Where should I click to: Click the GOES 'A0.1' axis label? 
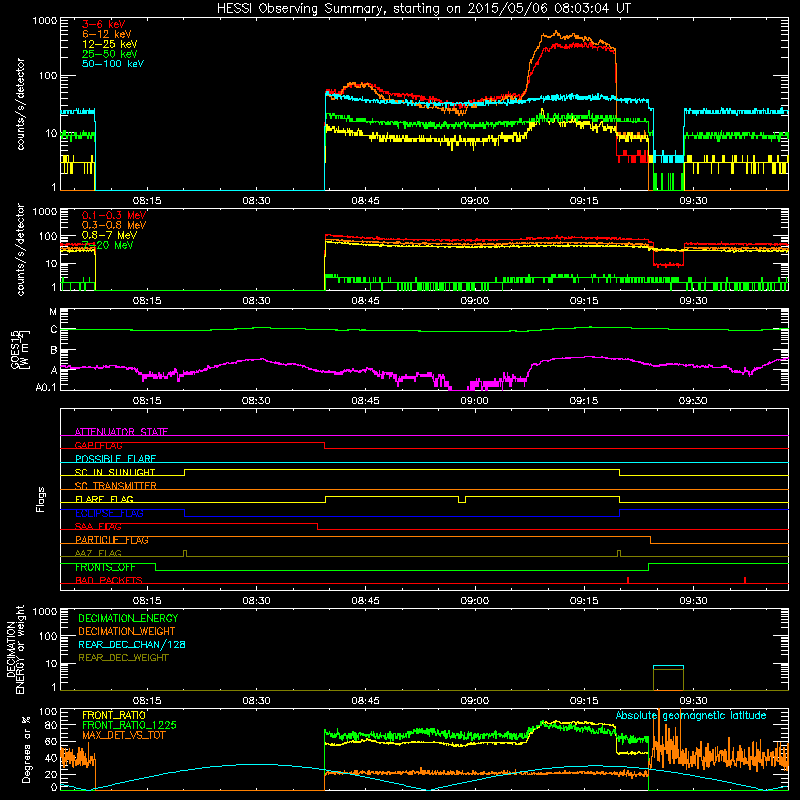(46, 387)
